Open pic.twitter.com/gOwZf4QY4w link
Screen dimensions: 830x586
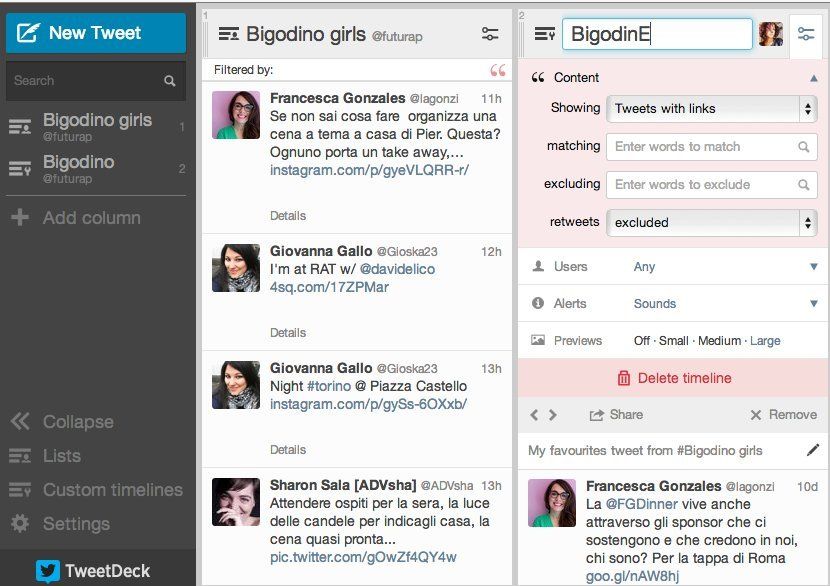click(363, 557)
